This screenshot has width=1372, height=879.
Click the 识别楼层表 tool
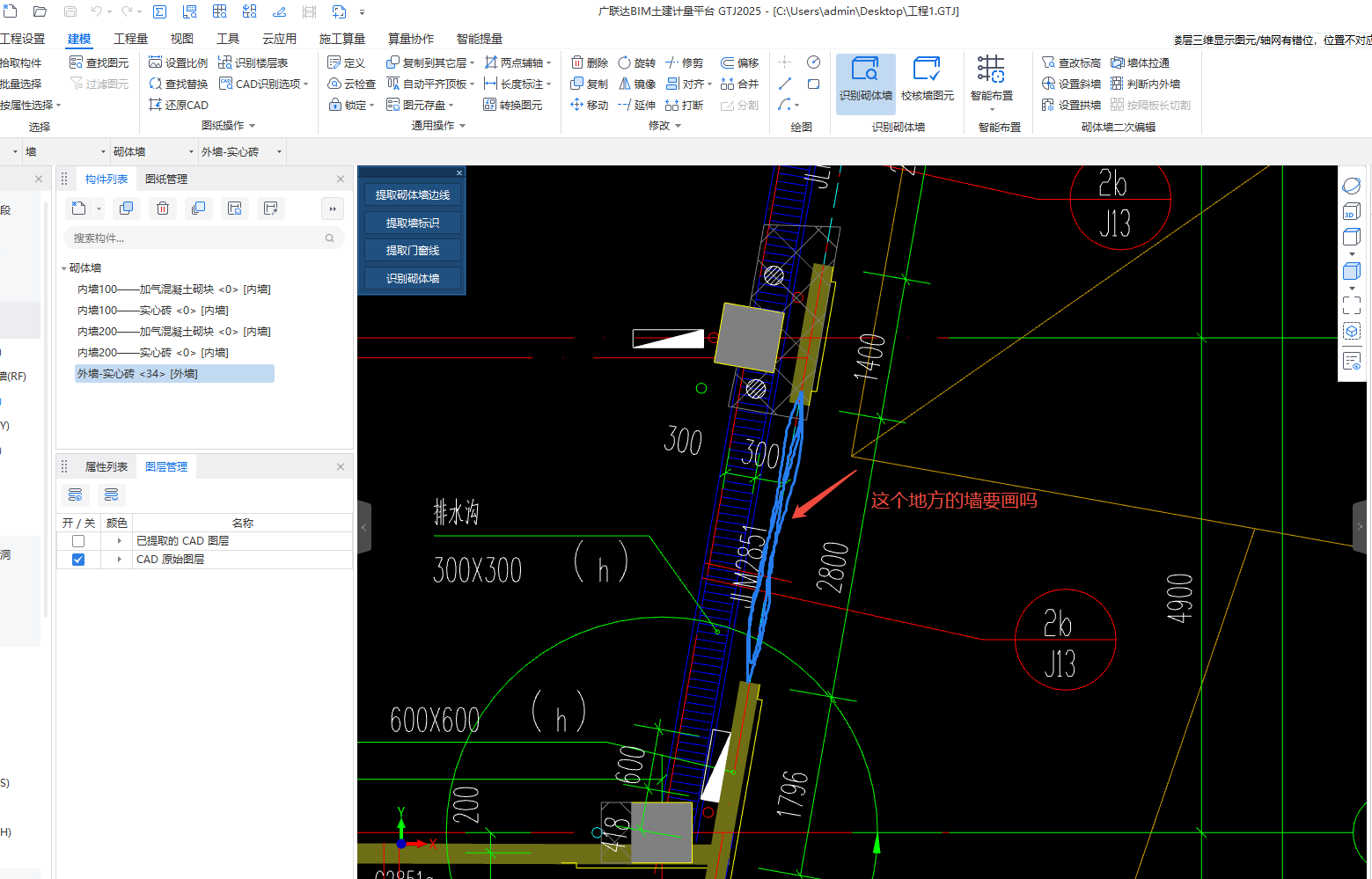(x=253, y=62)
